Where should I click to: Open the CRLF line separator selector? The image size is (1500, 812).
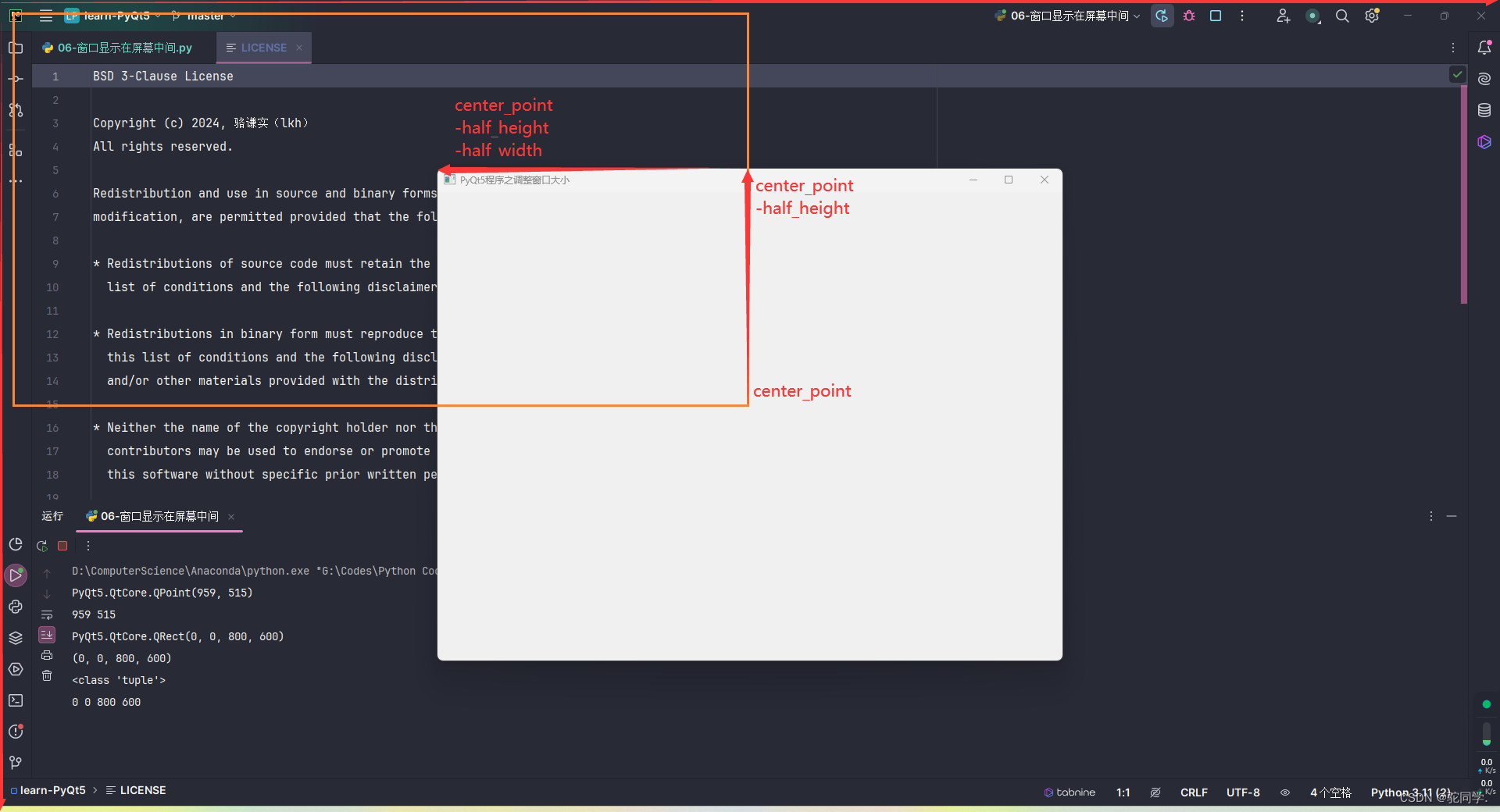[x=1194, y=792]
